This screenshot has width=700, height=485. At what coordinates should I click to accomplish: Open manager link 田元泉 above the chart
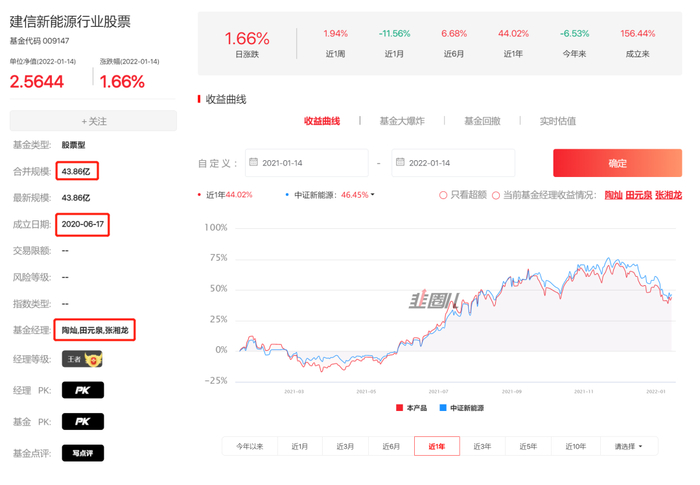(638, 195)
